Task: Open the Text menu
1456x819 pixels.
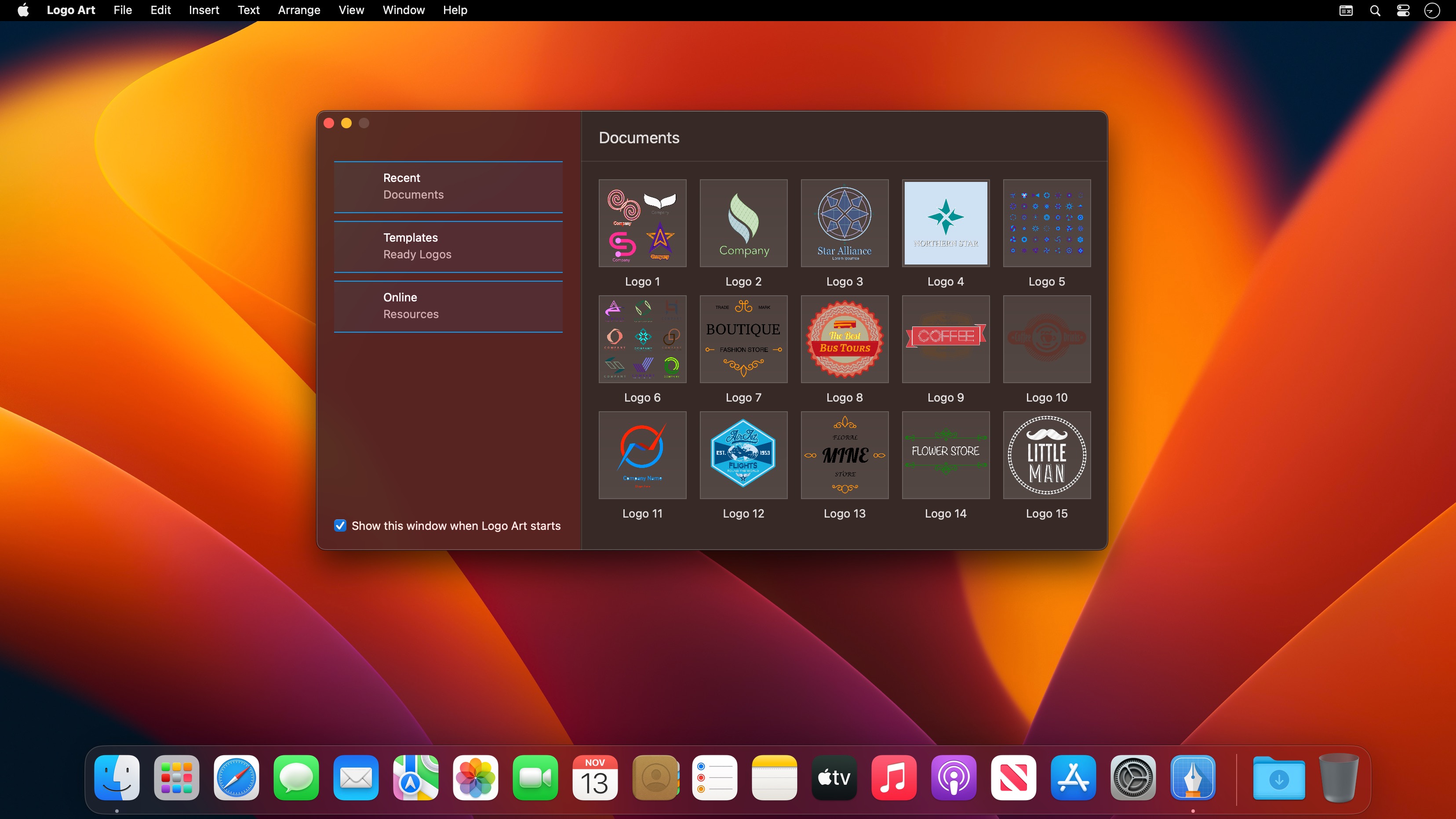Action: click(248, 10)
